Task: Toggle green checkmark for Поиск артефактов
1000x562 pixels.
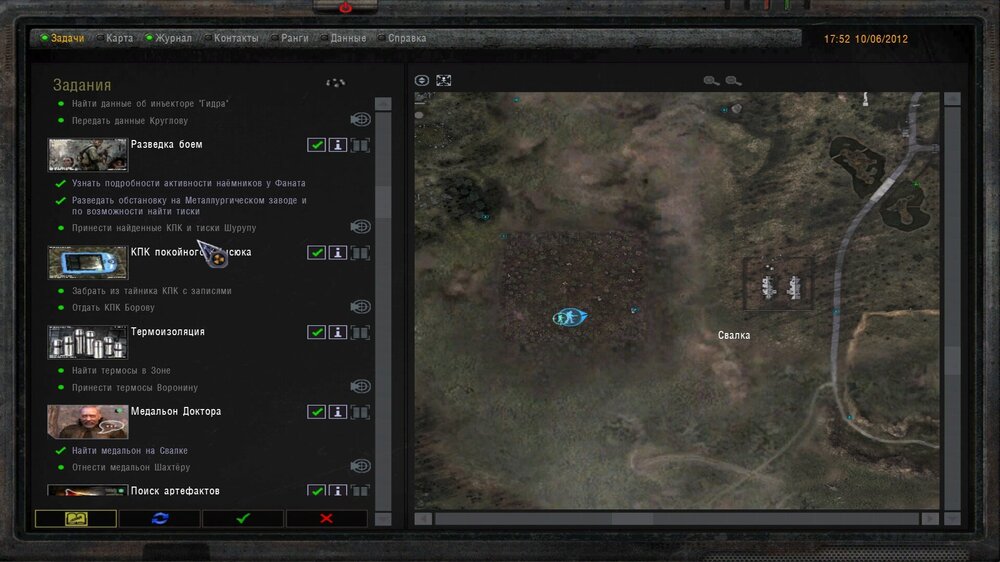Action: 316,491
